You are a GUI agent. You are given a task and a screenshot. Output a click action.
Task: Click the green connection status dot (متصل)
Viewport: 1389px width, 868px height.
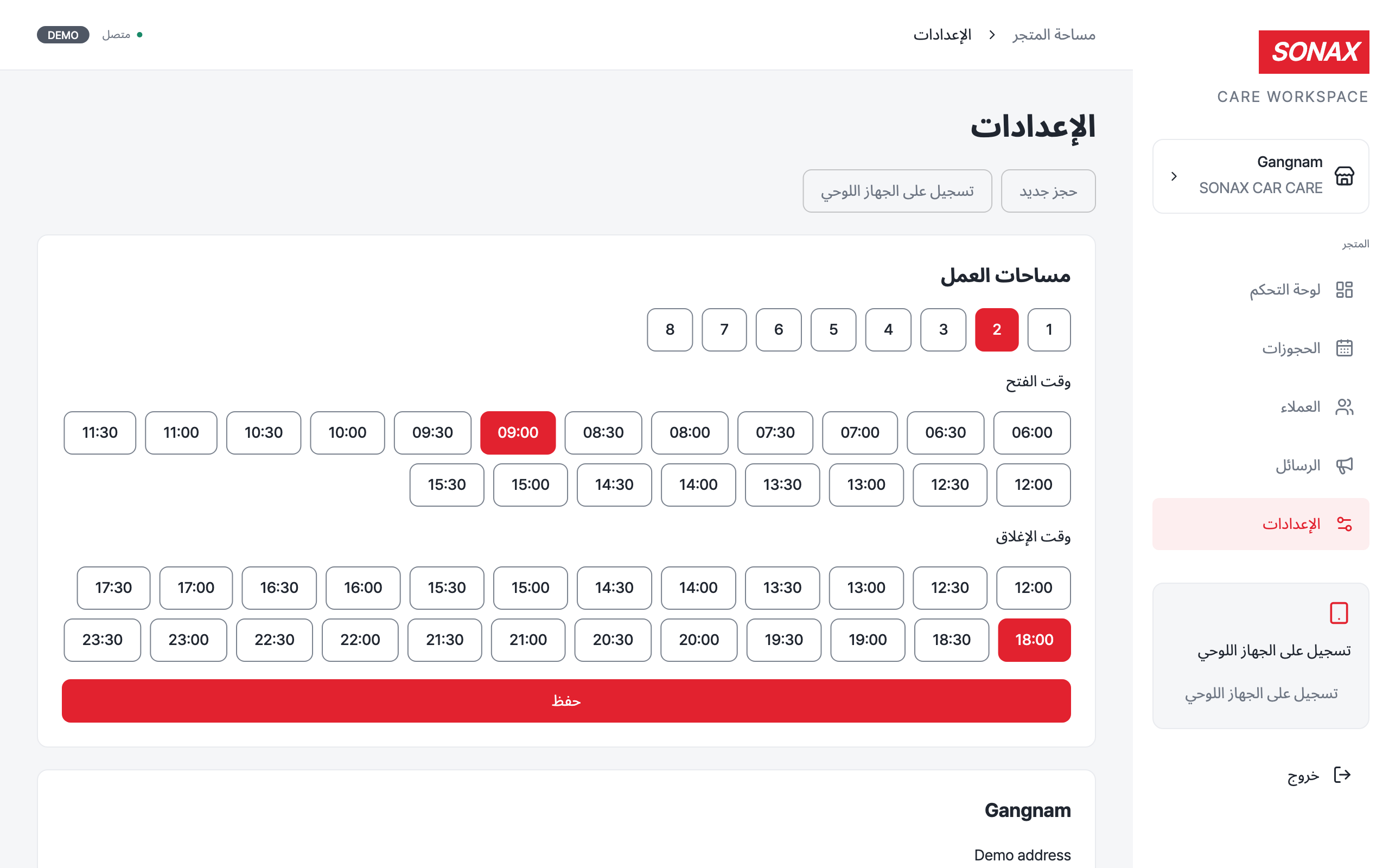(139, 34)
